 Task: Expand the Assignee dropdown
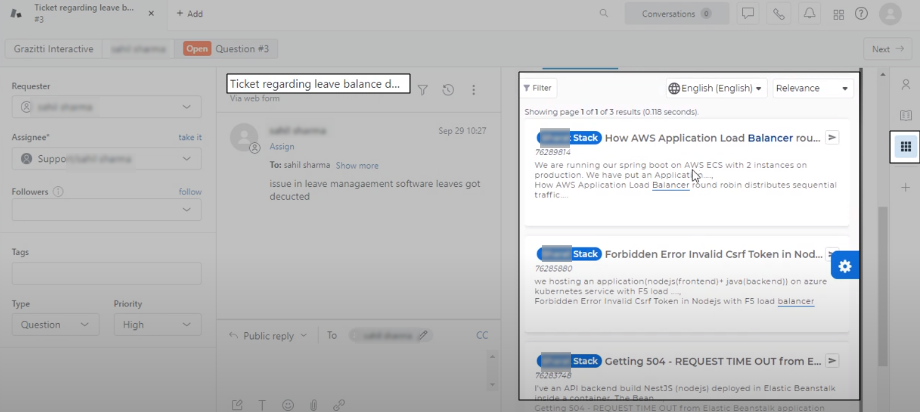coord(107,158)
